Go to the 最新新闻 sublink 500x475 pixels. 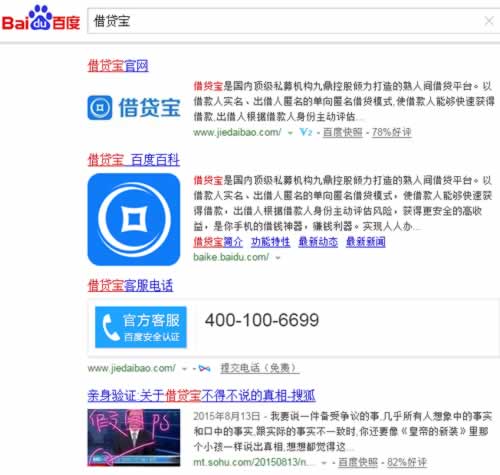click(x=366, y=242)
